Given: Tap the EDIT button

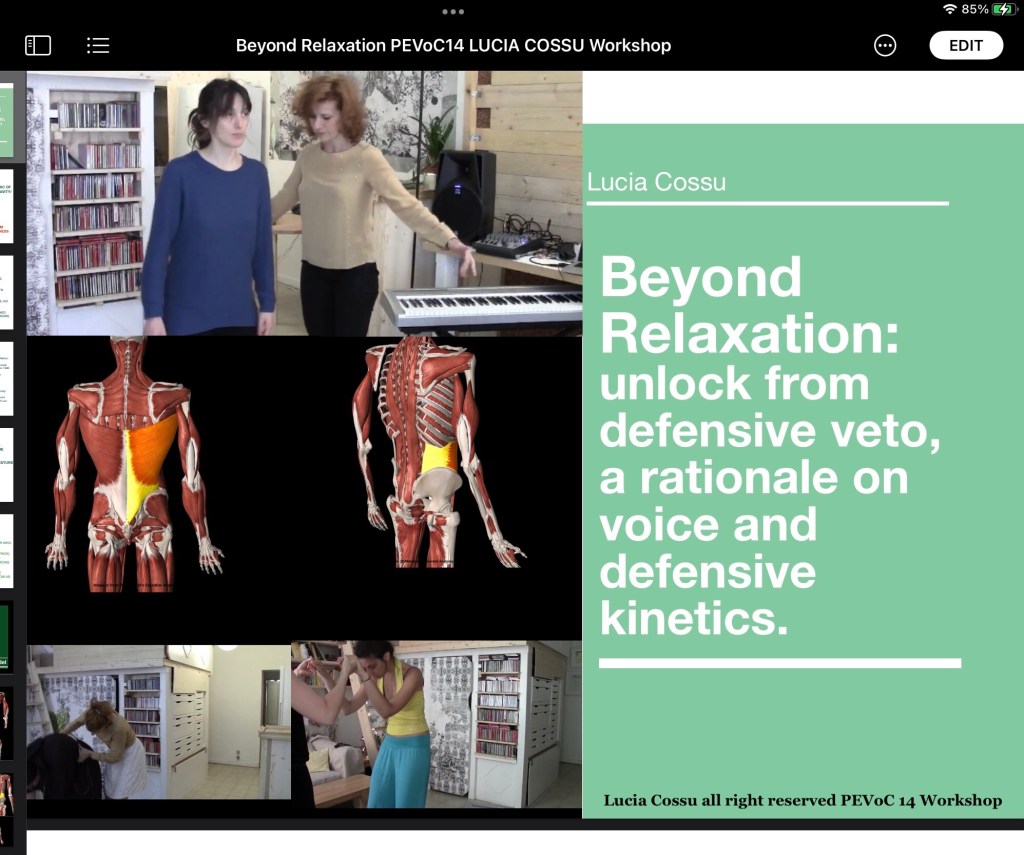Looking at the screenshot, I should 965,45.
